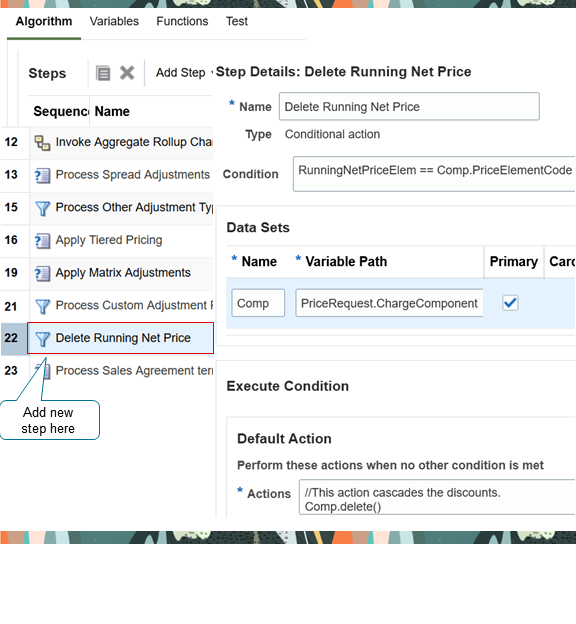Click the Variable Path field PriceRequest.ChargeComponent
The height and width of the screenshot is (624, 576).
(x=389, y=303)
